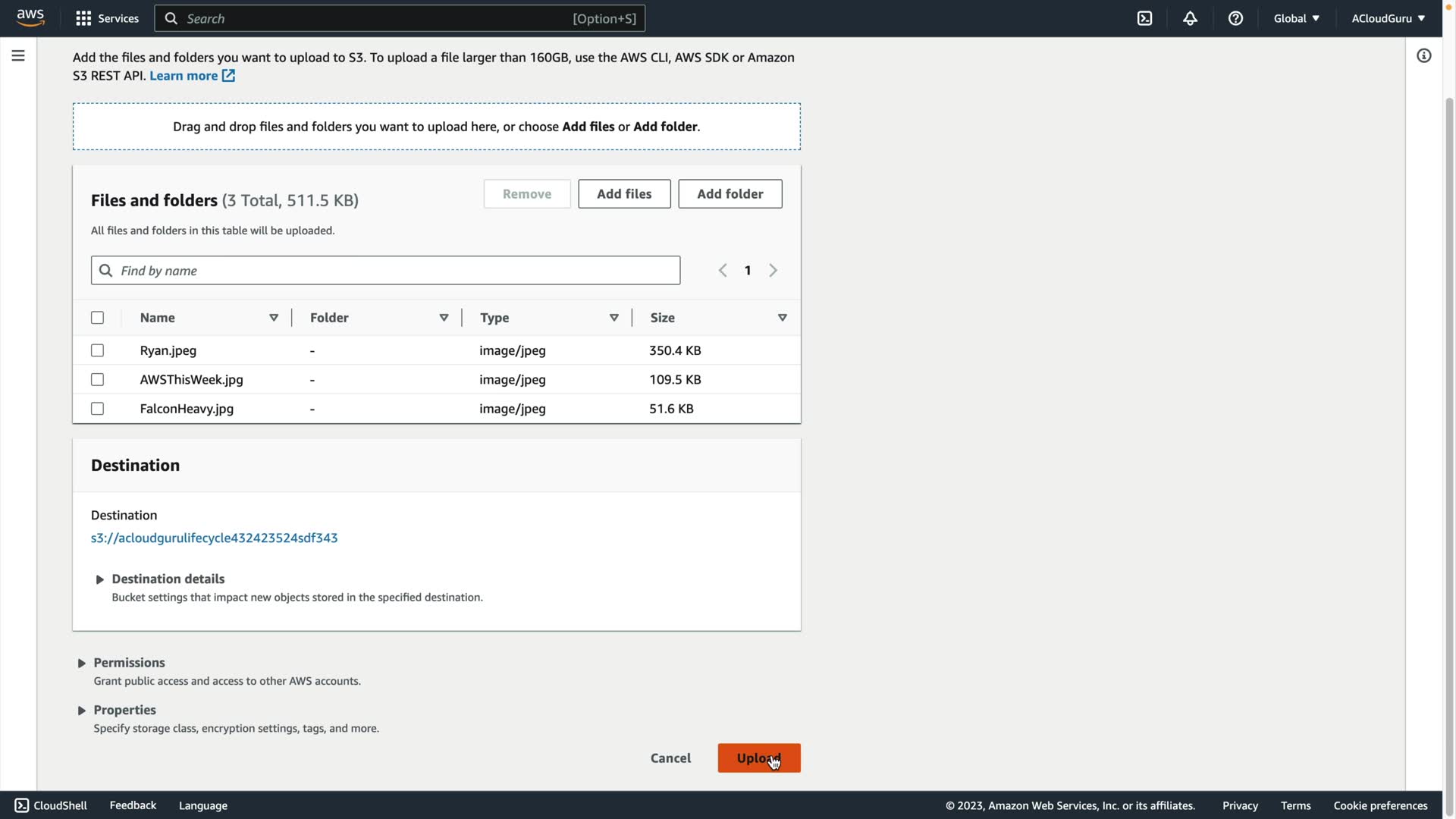Screen dimensions: 1456x819
Task: Open the help question mark icon
Action: [x=1235, y=18]
